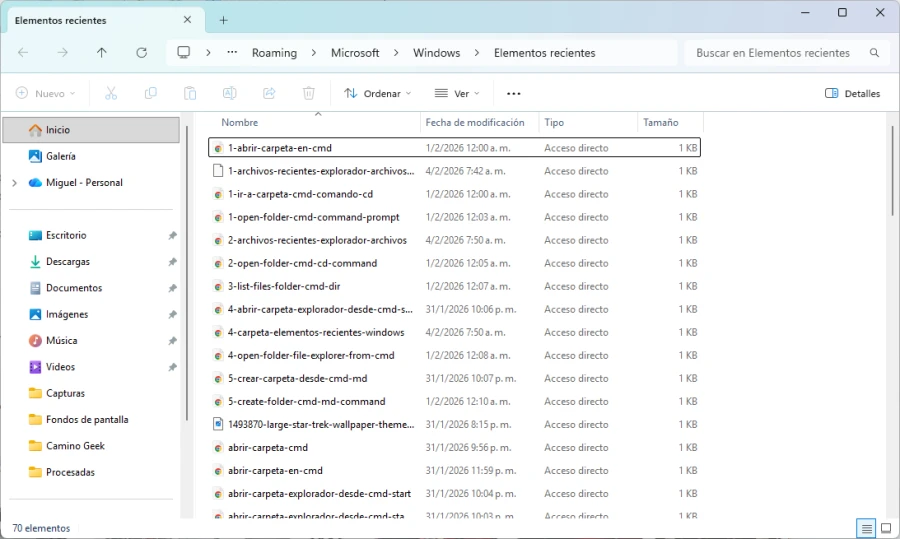Image resolution: width=900 pixels, height=539 pixels.
Task: Close the Elementos recientes tab
Action: click(187, 20)
